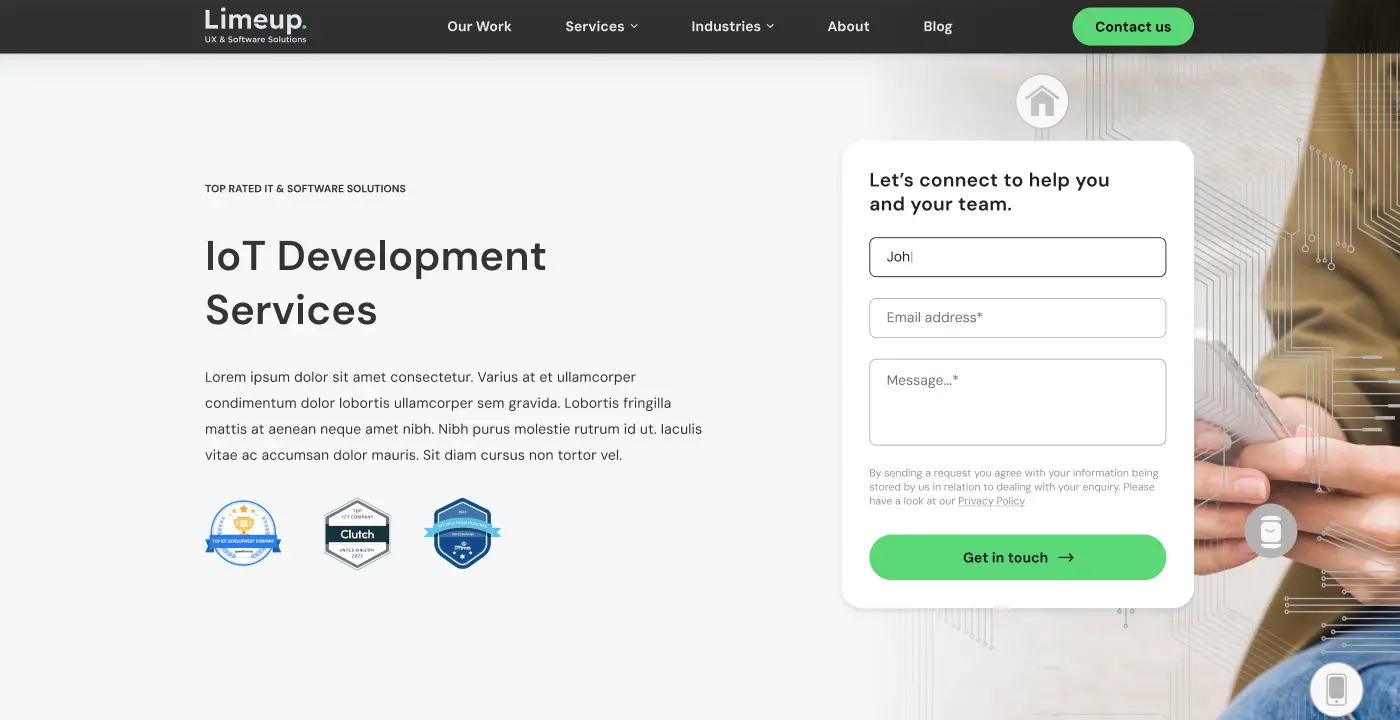
Task: Open the Our Work page
Action: coord(479,27)
